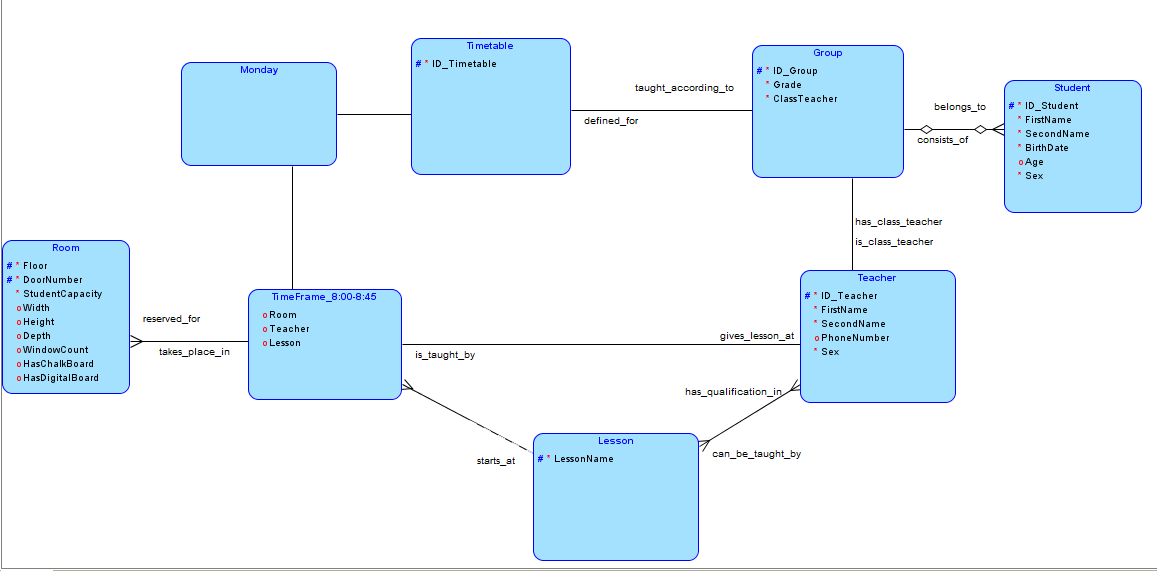Select Teacher attribute in TimeFrame entity
The image size is (1157, 571).
pos(289,328)
